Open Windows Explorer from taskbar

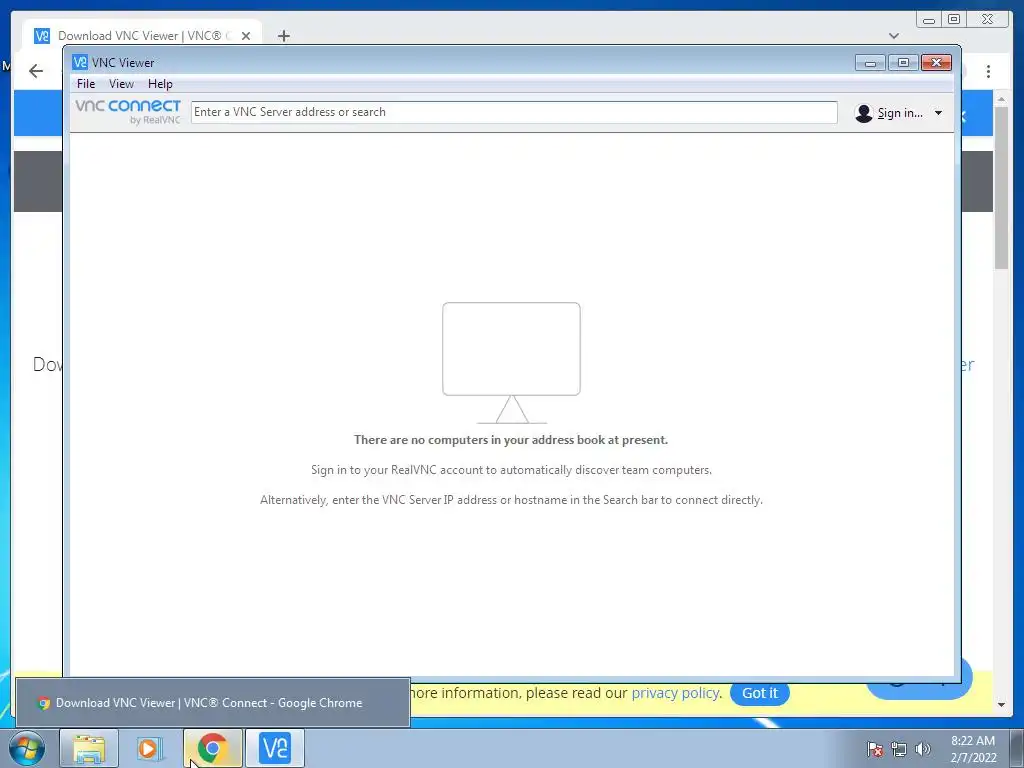pos(89,748)
